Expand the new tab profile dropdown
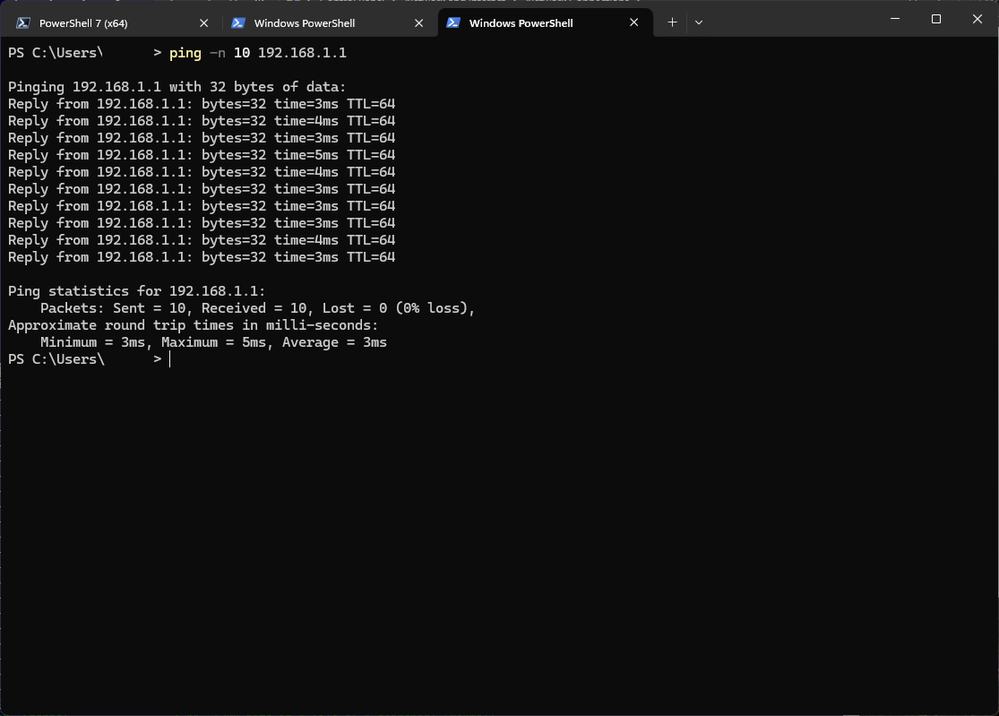The width and height of the screenshot is (999, 716). (x=699, y=22)
